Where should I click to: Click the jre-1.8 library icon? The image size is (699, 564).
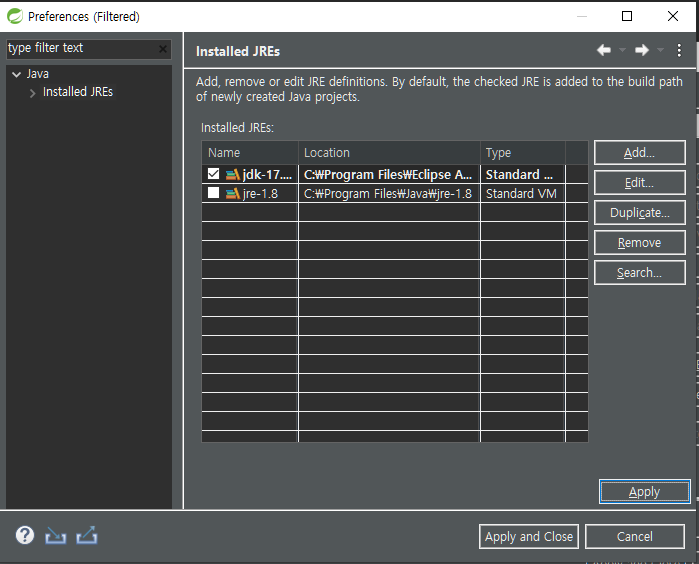pyautogui.click(x=233, y=193)
